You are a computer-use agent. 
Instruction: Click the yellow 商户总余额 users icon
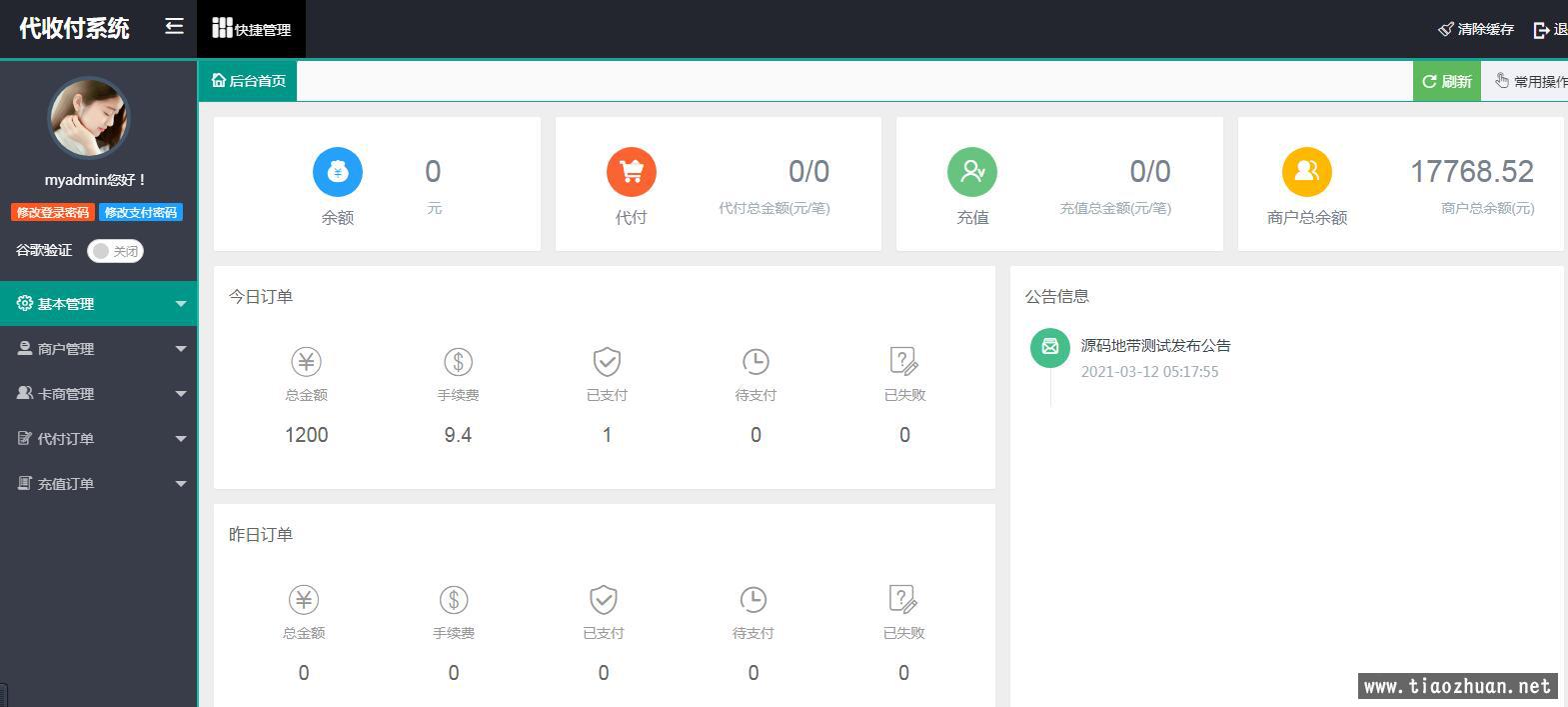click(1307, 172)
